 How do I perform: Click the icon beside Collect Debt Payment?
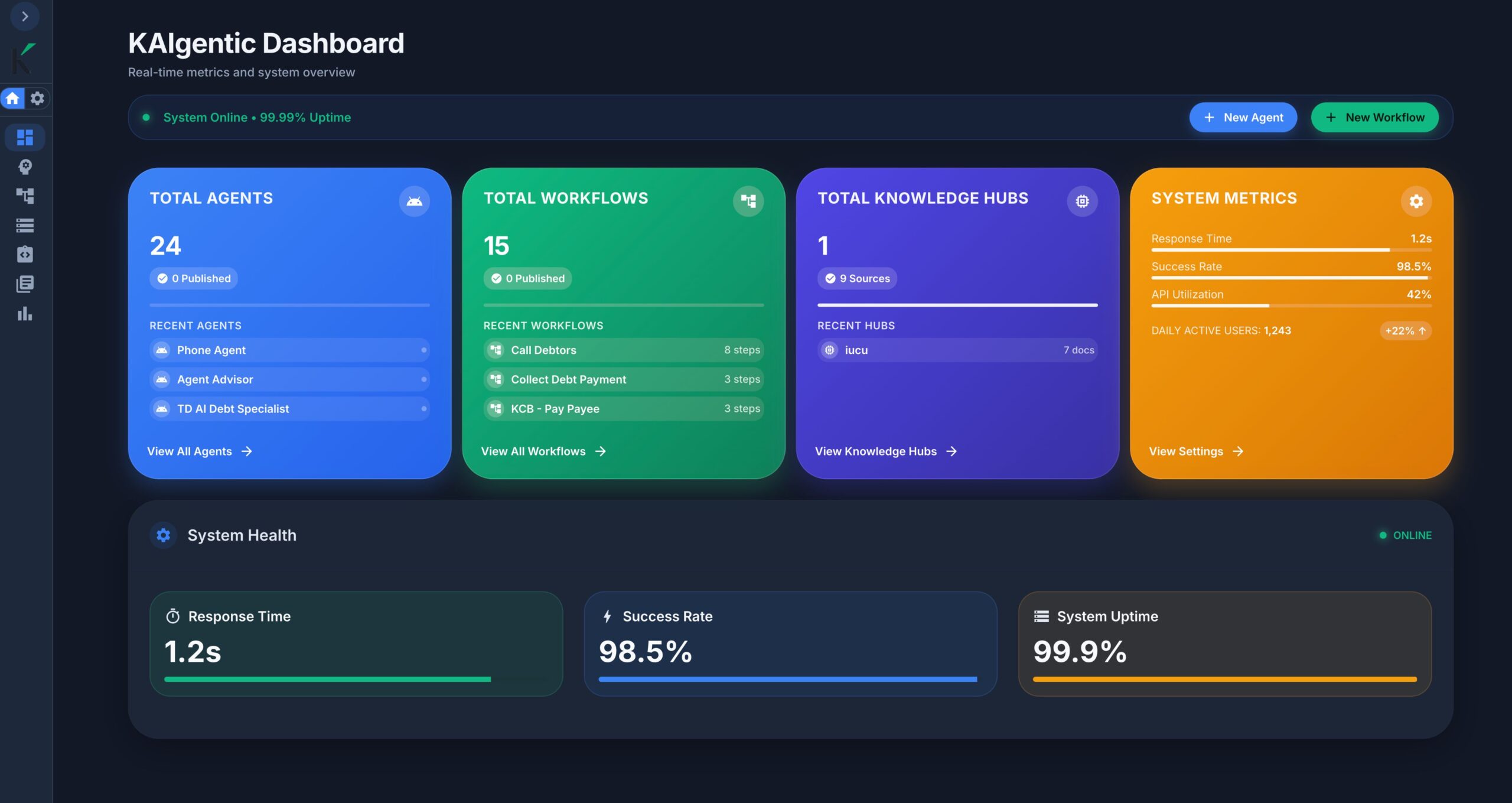(496, 379)
